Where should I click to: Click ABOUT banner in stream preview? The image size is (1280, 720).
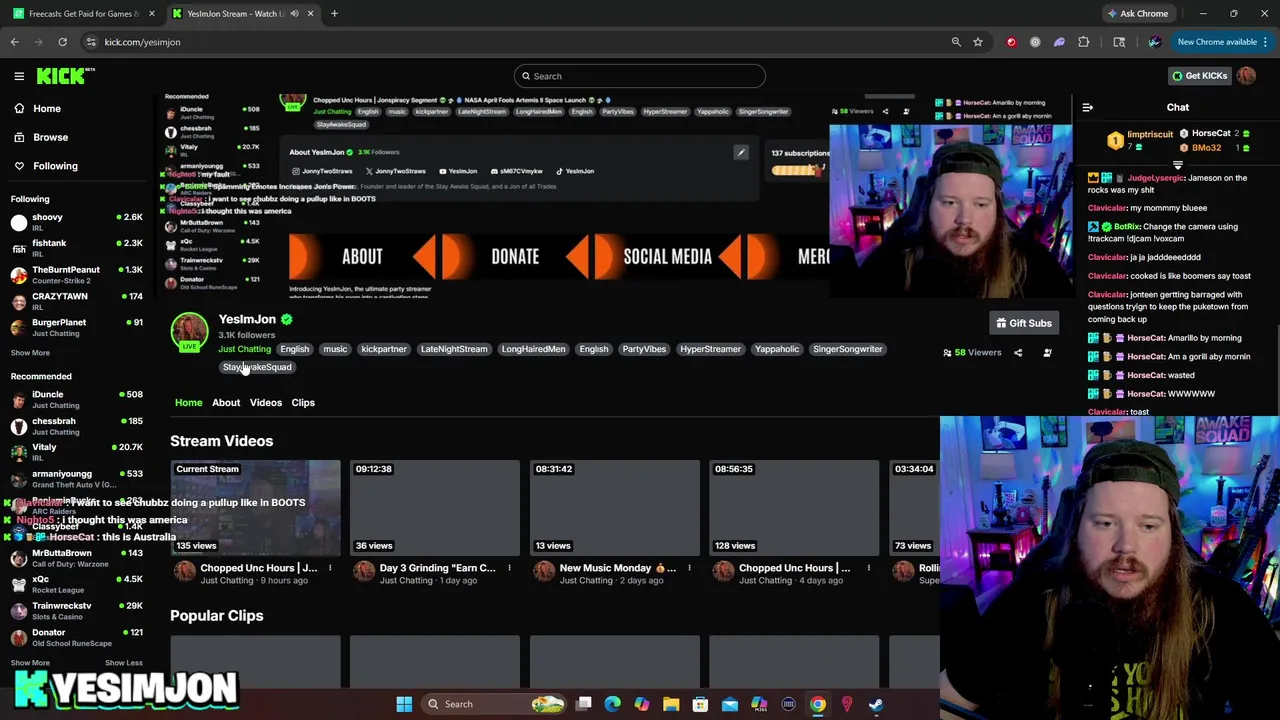coord(362,257)
